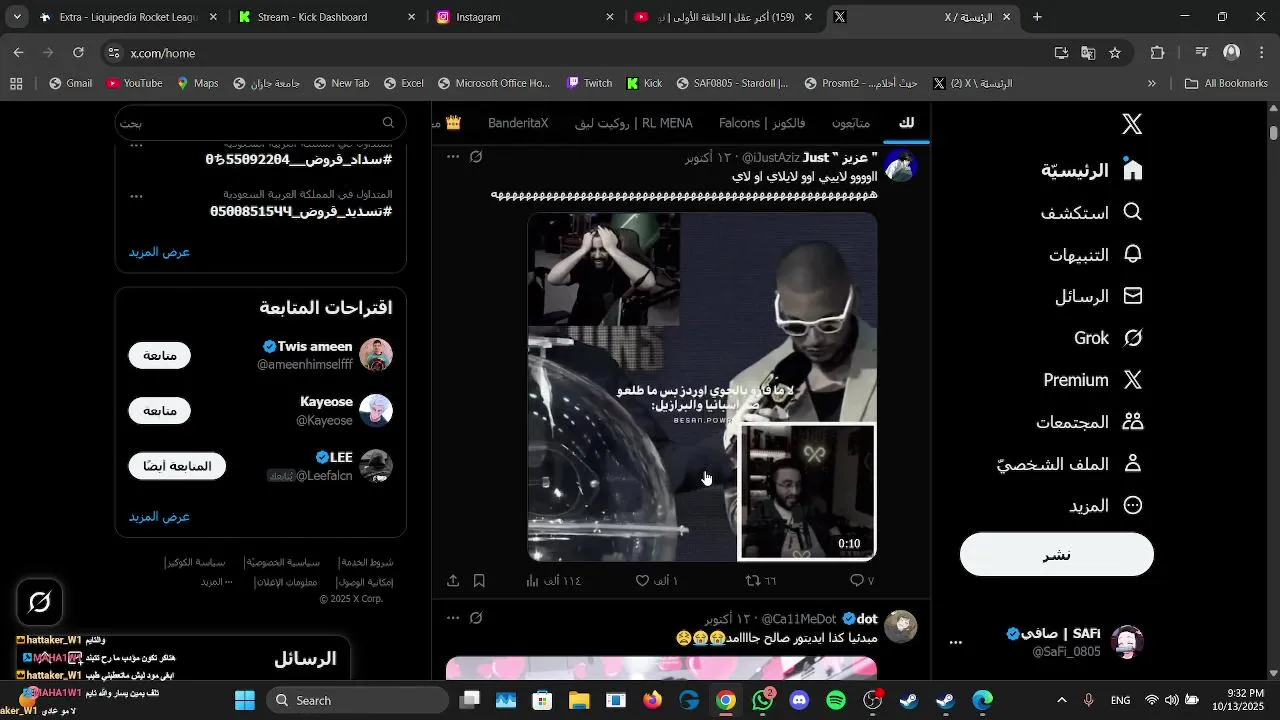The height and width of the screenshot is (720, 1280).
Task: Open more options for سداد_قروض trend
Action: pyautogui.click(x=137, y=146)
